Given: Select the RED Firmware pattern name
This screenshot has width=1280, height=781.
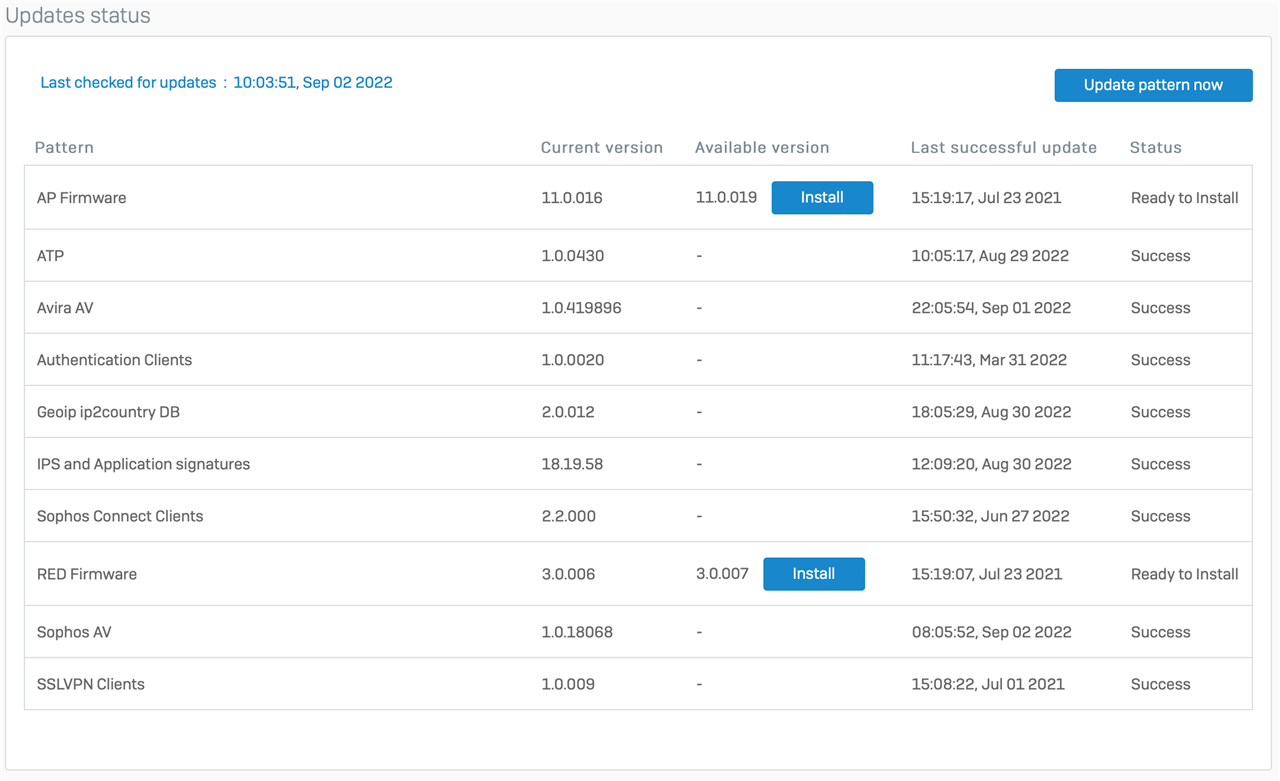Looking at the screenshot, I should click(x=87, y=574).
